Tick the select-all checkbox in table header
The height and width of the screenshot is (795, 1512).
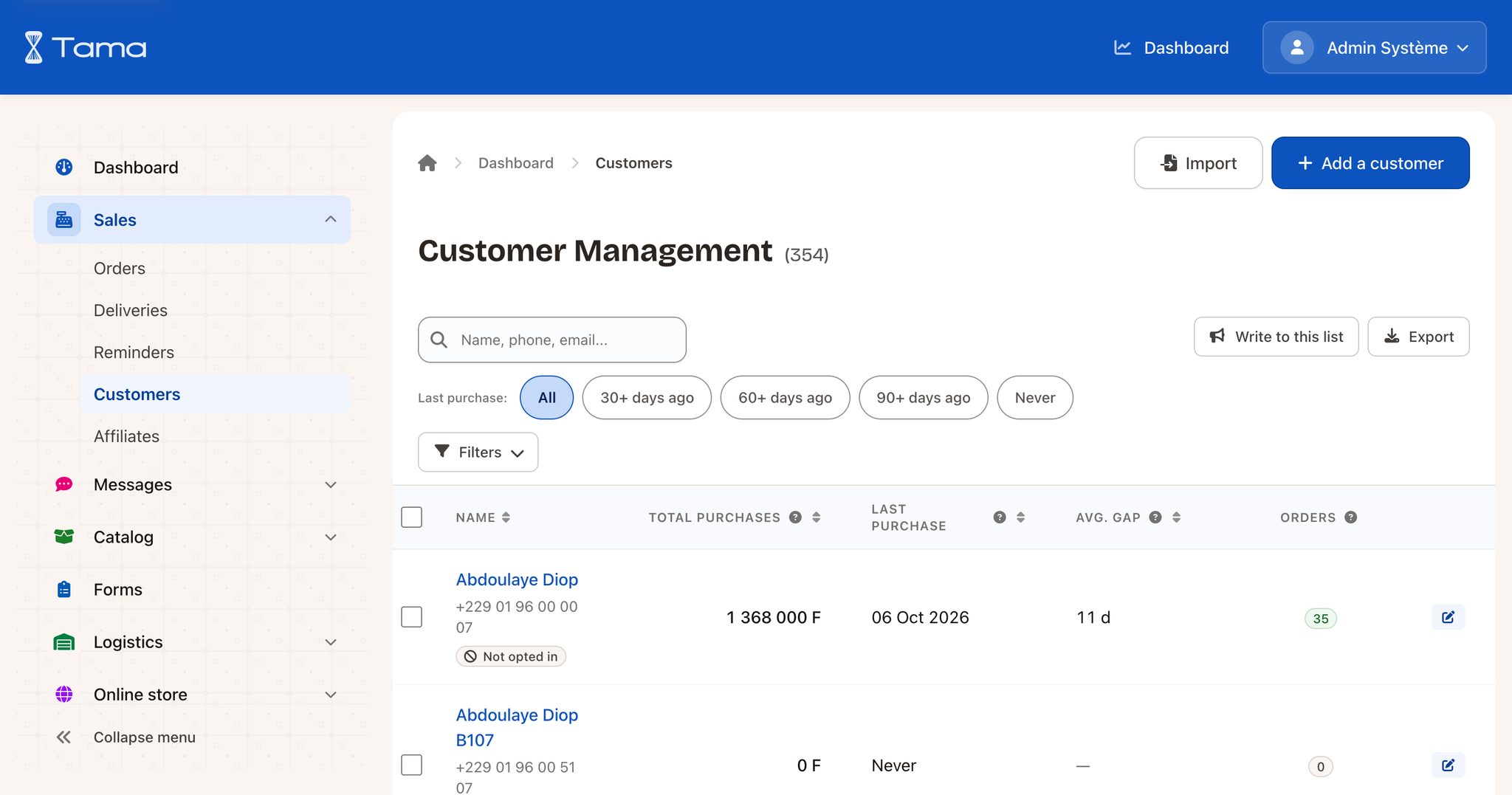coord(412,517)
